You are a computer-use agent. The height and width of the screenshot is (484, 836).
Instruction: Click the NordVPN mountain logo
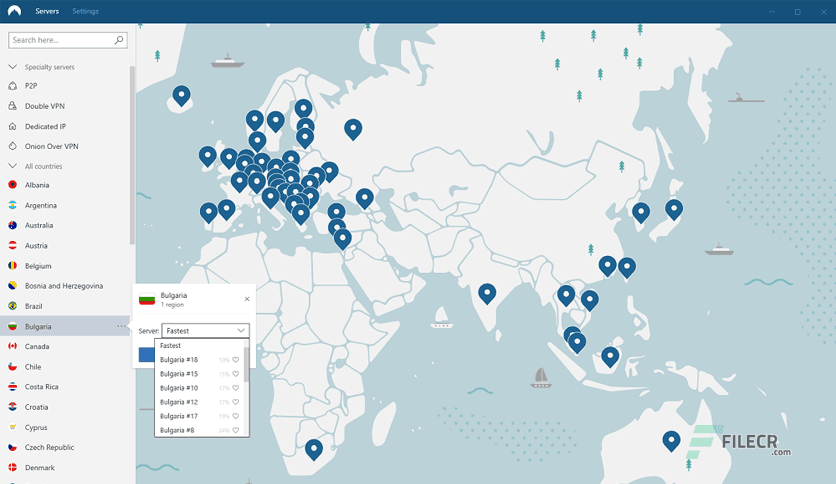[x=14, y=11]
